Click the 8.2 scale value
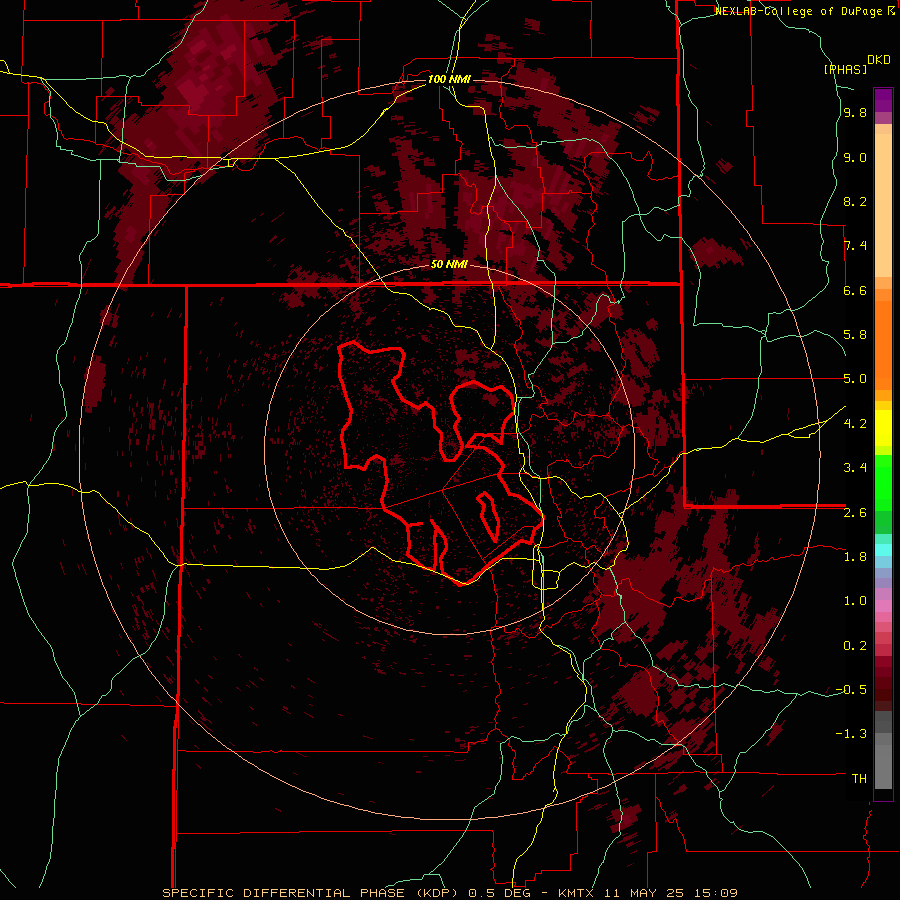 (x=855, y=201)
